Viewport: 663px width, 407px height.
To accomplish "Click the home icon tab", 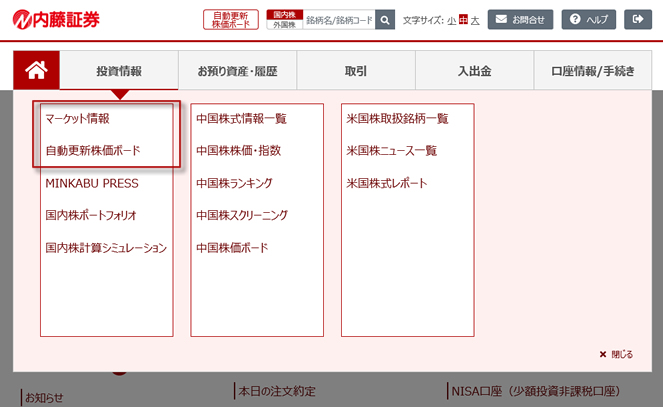I will click(37, 70).
